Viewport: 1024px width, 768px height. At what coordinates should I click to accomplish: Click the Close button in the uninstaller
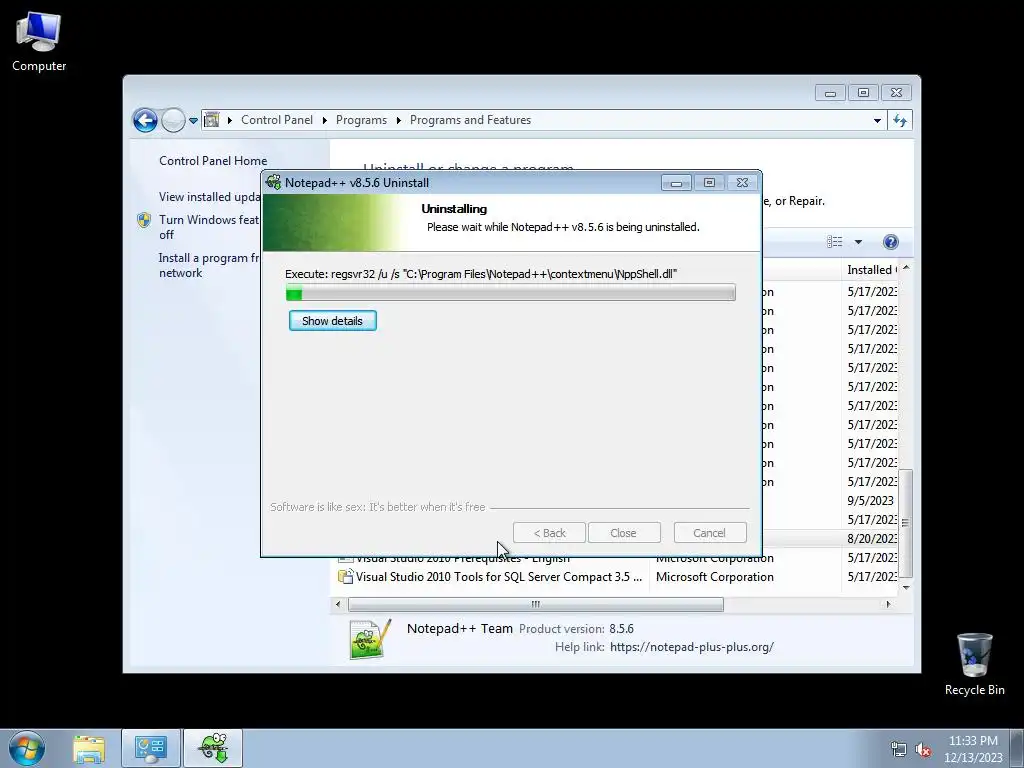624,533
